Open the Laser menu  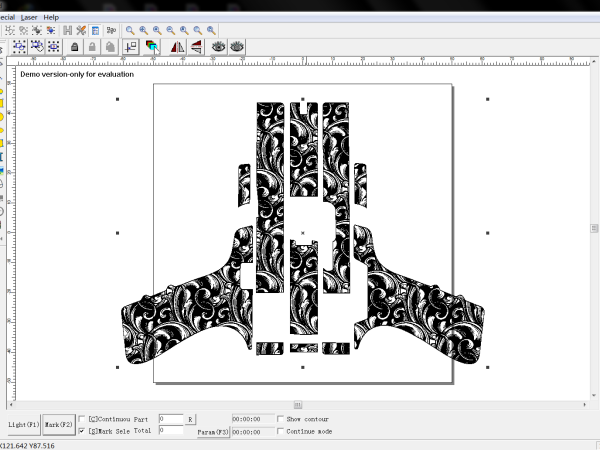[29, 17]
